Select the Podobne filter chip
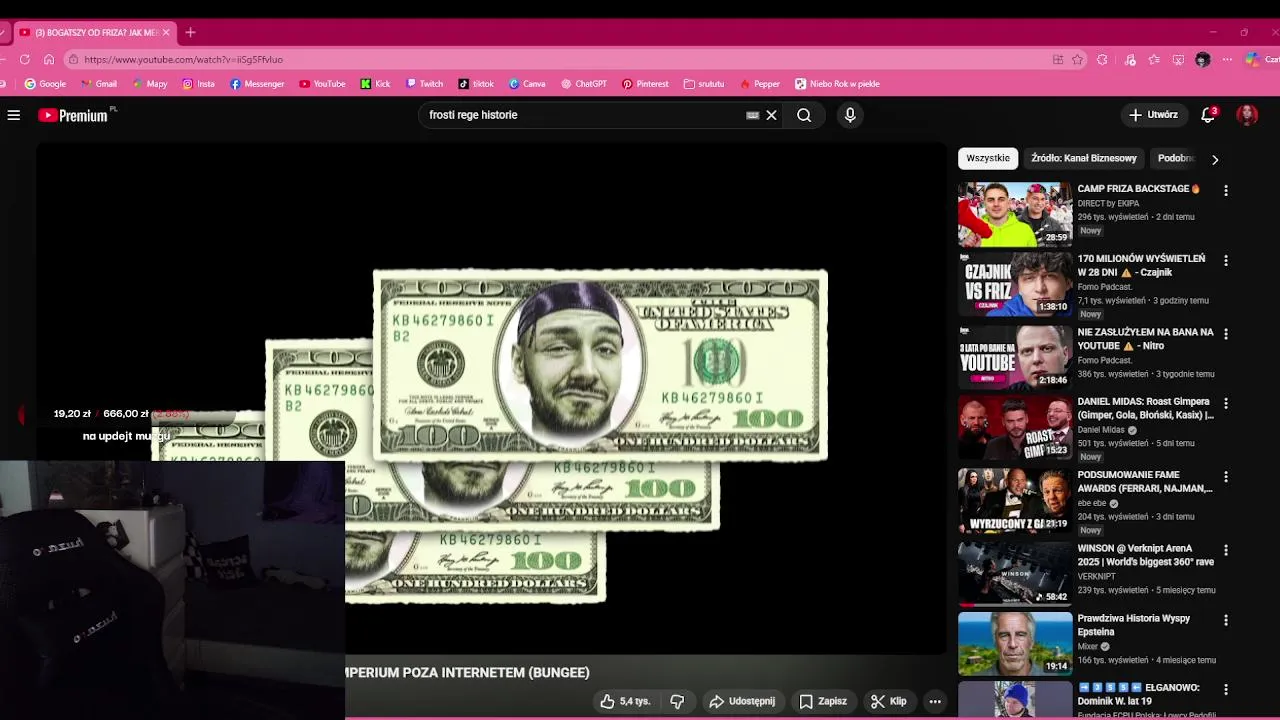Image resolution: width=1280 pixels, height=720 pixels. tap(1176, 158)
